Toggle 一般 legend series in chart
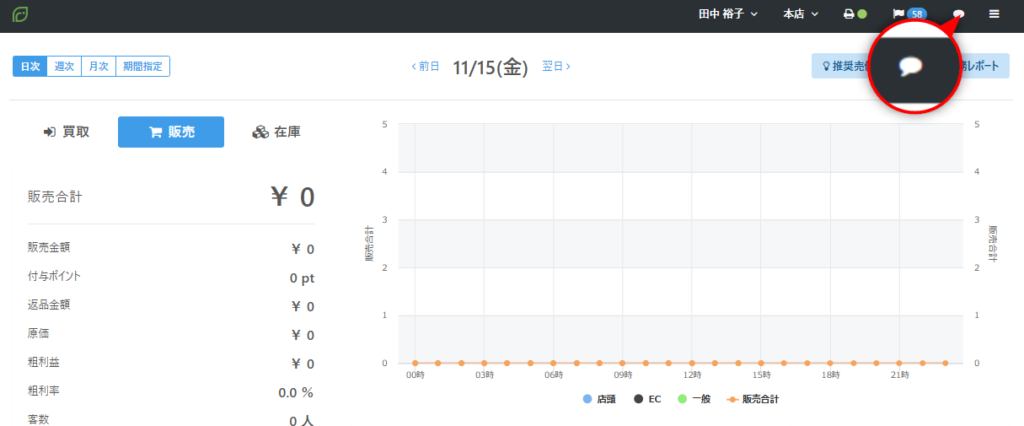 (694, 399)
